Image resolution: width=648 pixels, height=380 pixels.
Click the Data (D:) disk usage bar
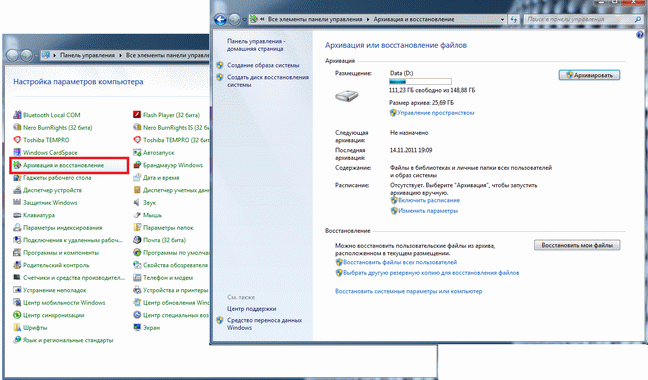click(x=420, y=82)
